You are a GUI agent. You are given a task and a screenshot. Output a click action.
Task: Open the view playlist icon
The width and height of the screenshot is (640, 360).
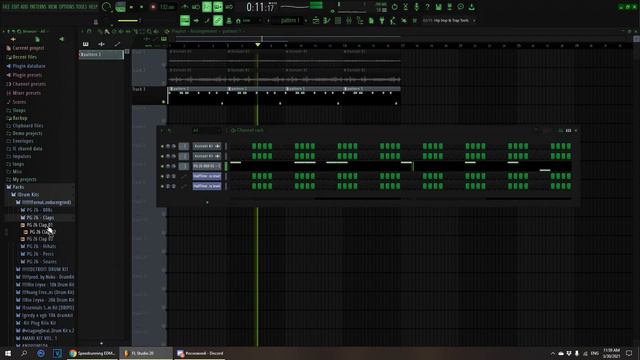(x=316, y=20)
